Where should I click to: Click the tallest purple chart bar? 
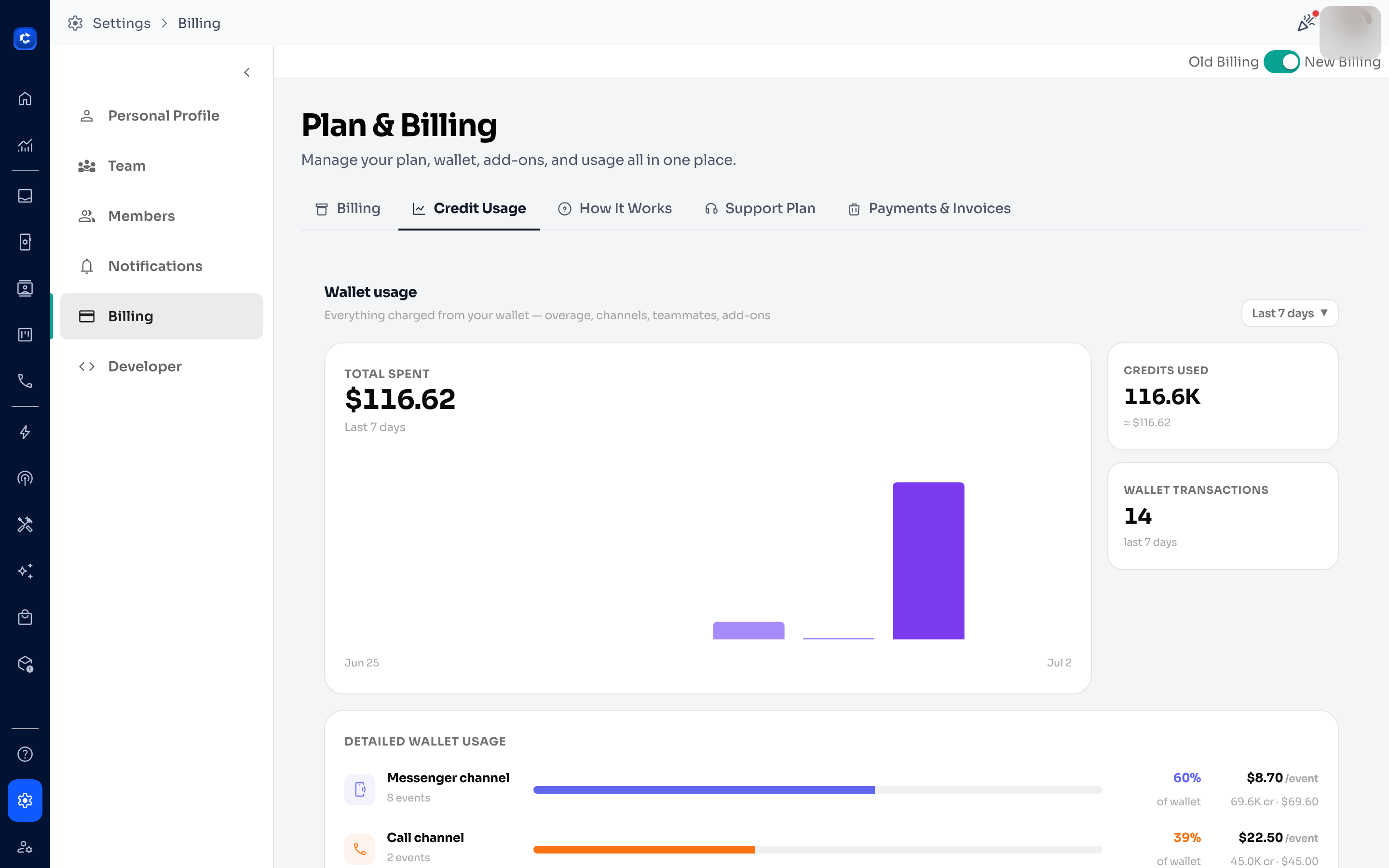pyautogui.click(x=928, y=561)
